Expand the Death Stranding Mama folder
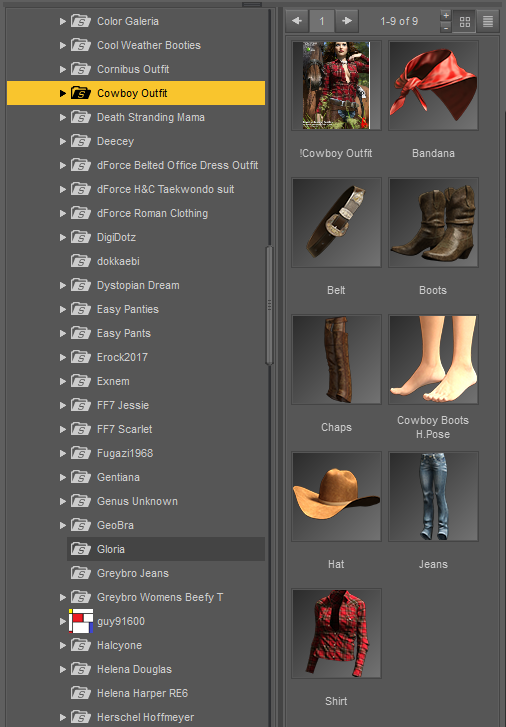The width and height of the screenshot is (506, 727). tap(63, 117)
